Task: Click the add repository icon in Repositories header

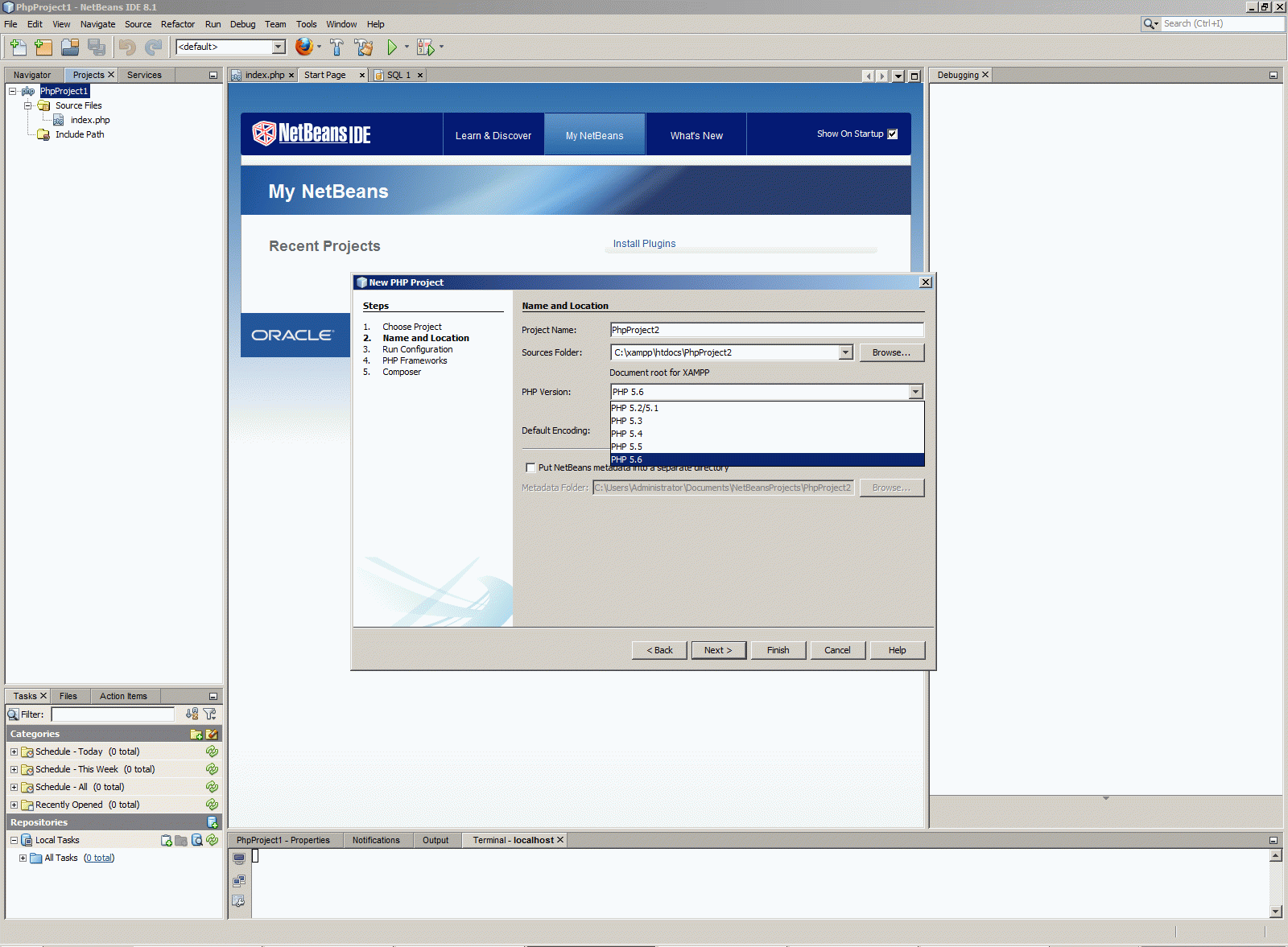Action: coord(213,822)
